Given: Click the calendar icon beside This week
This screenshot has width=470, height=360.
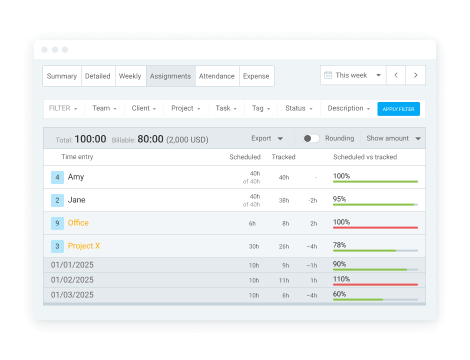Looking at the screenshot, I should tap(328, 75).
